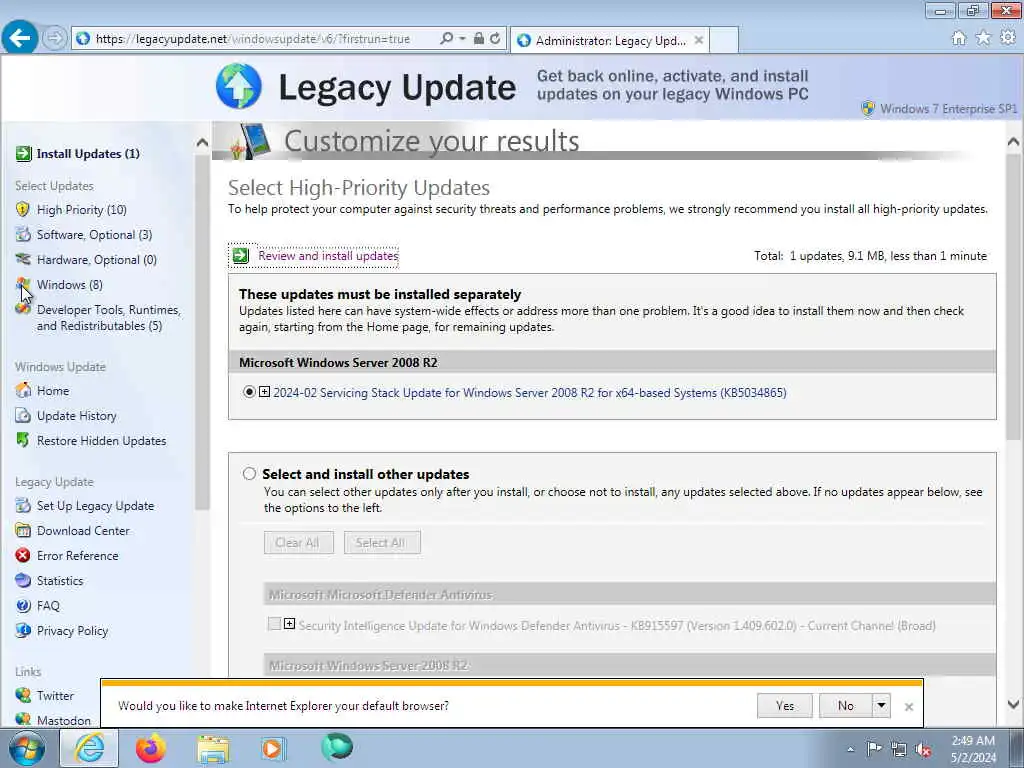Click the address bar search magnifier icon
This screenshot has width=1024, height=768.
pyautogui.click(x=447, y=39)
